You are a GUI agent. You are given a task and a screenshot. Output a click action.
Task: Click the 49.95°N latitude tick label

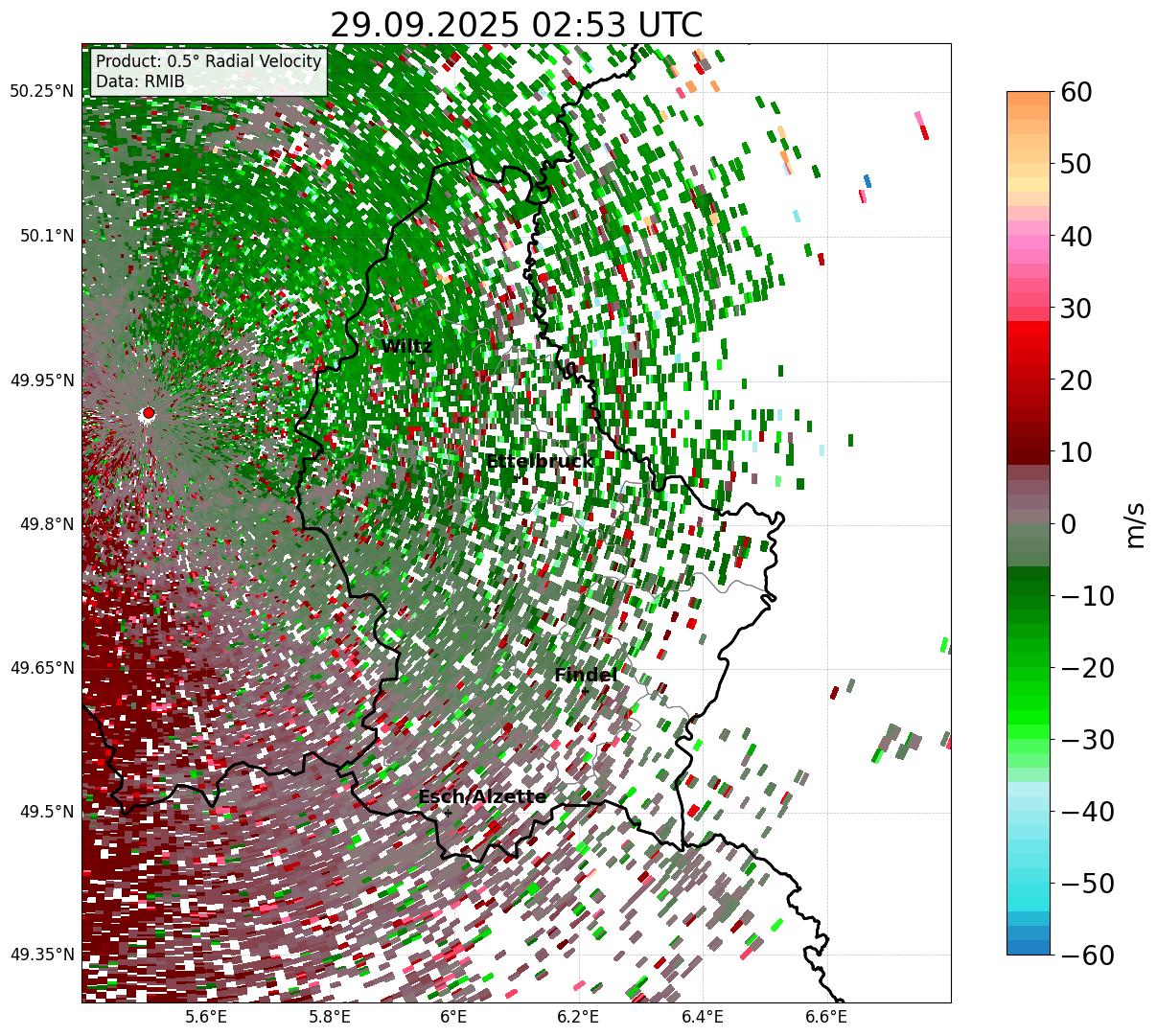(41, 380)
